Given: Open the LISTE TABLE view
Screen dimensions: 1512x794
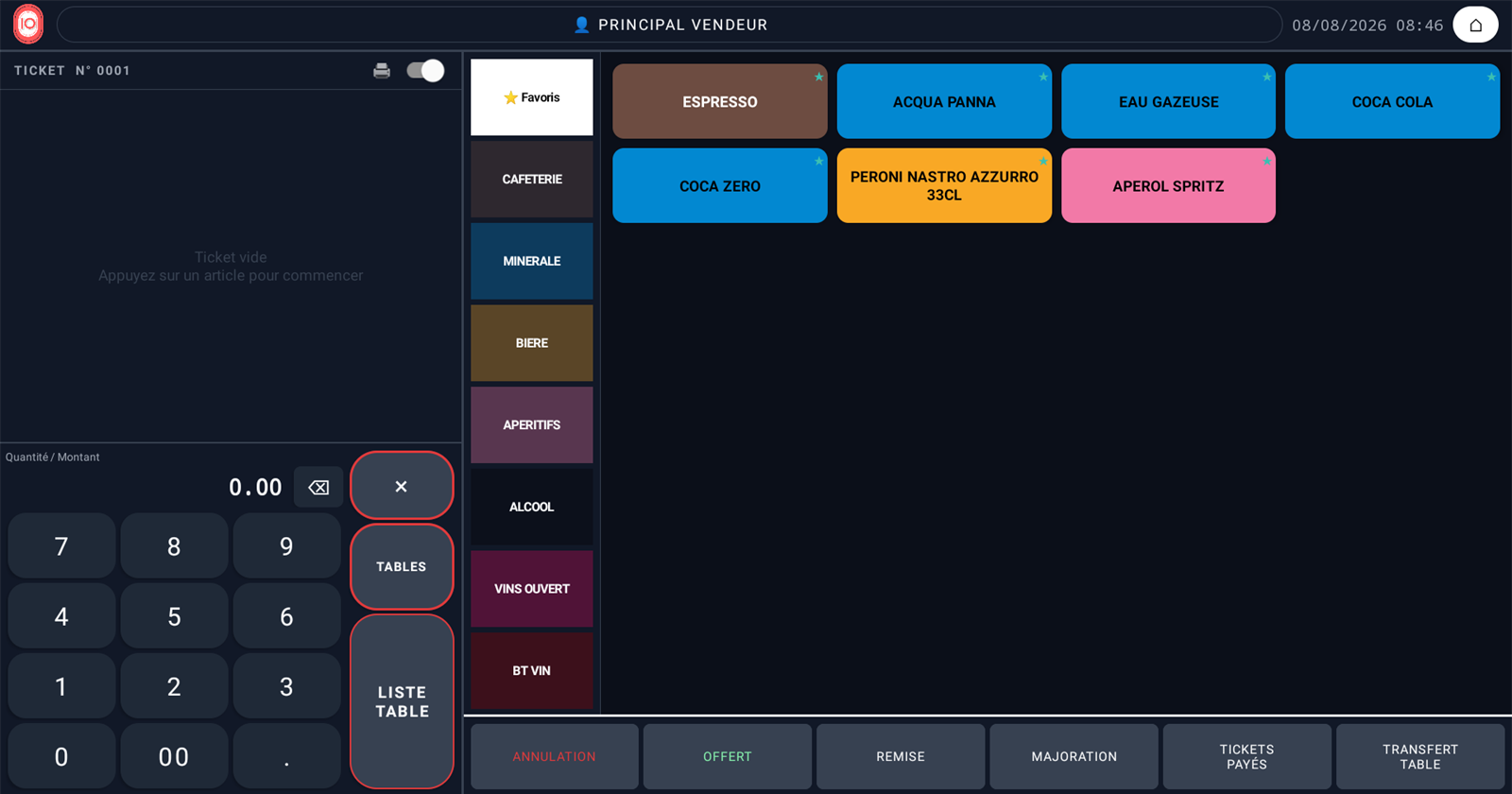Looking at the screenshot, I should [x=402, y=701].
